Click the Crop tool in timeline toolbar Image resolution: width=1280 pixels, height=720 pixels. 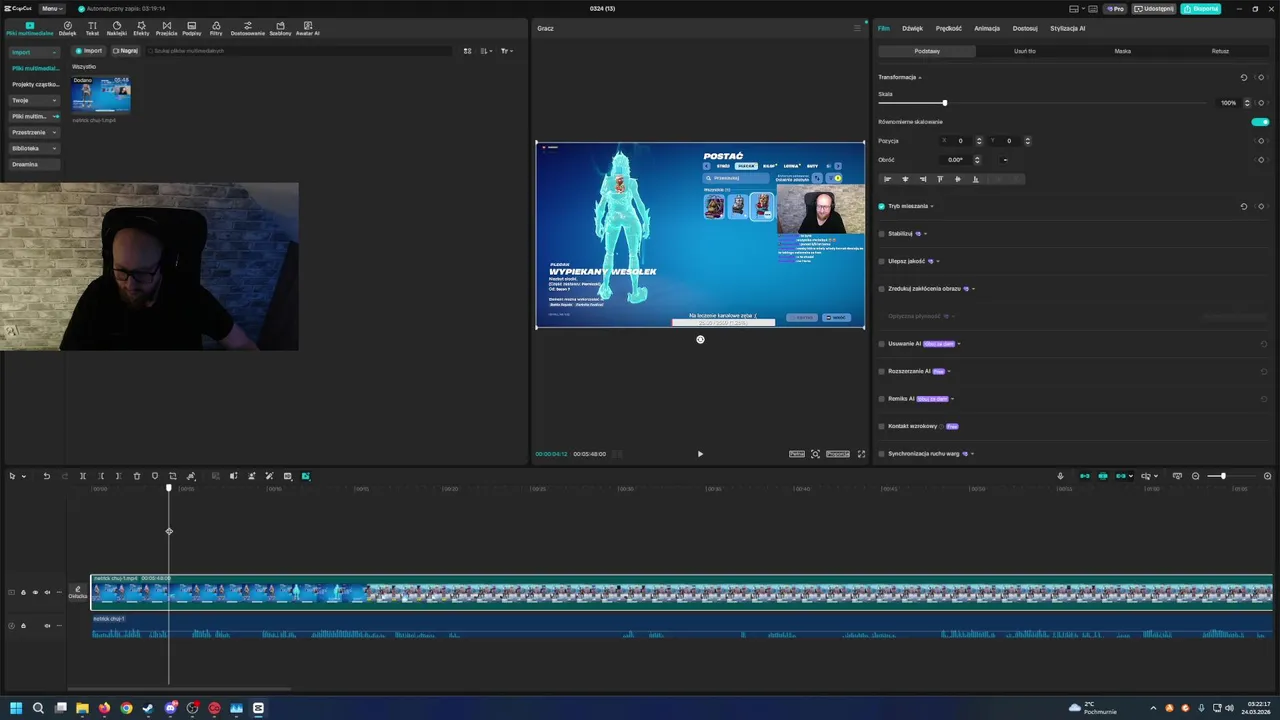click(x=173, y=476)
